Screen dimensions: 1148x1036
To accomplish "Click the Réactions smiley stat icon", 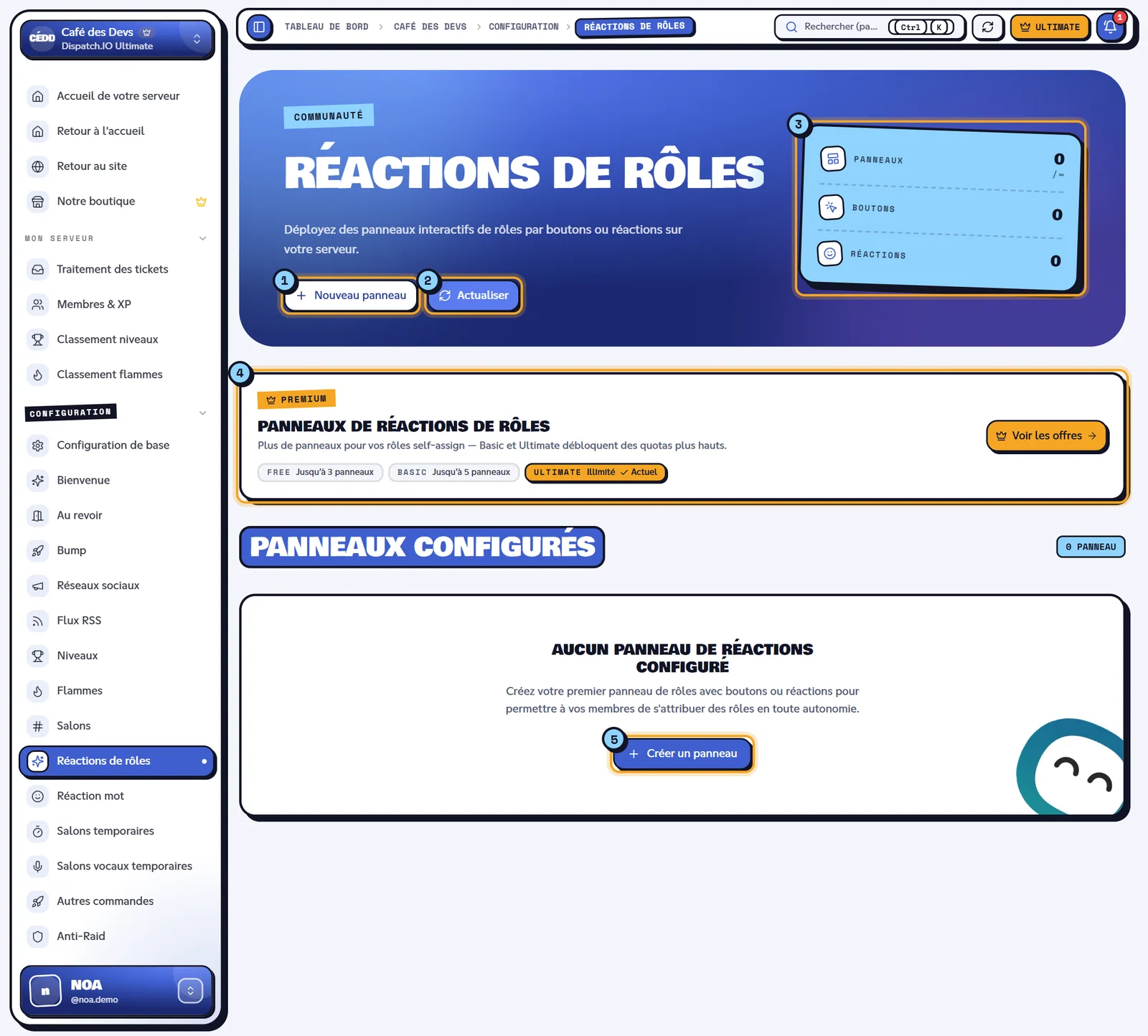I will tap(829, 253).
